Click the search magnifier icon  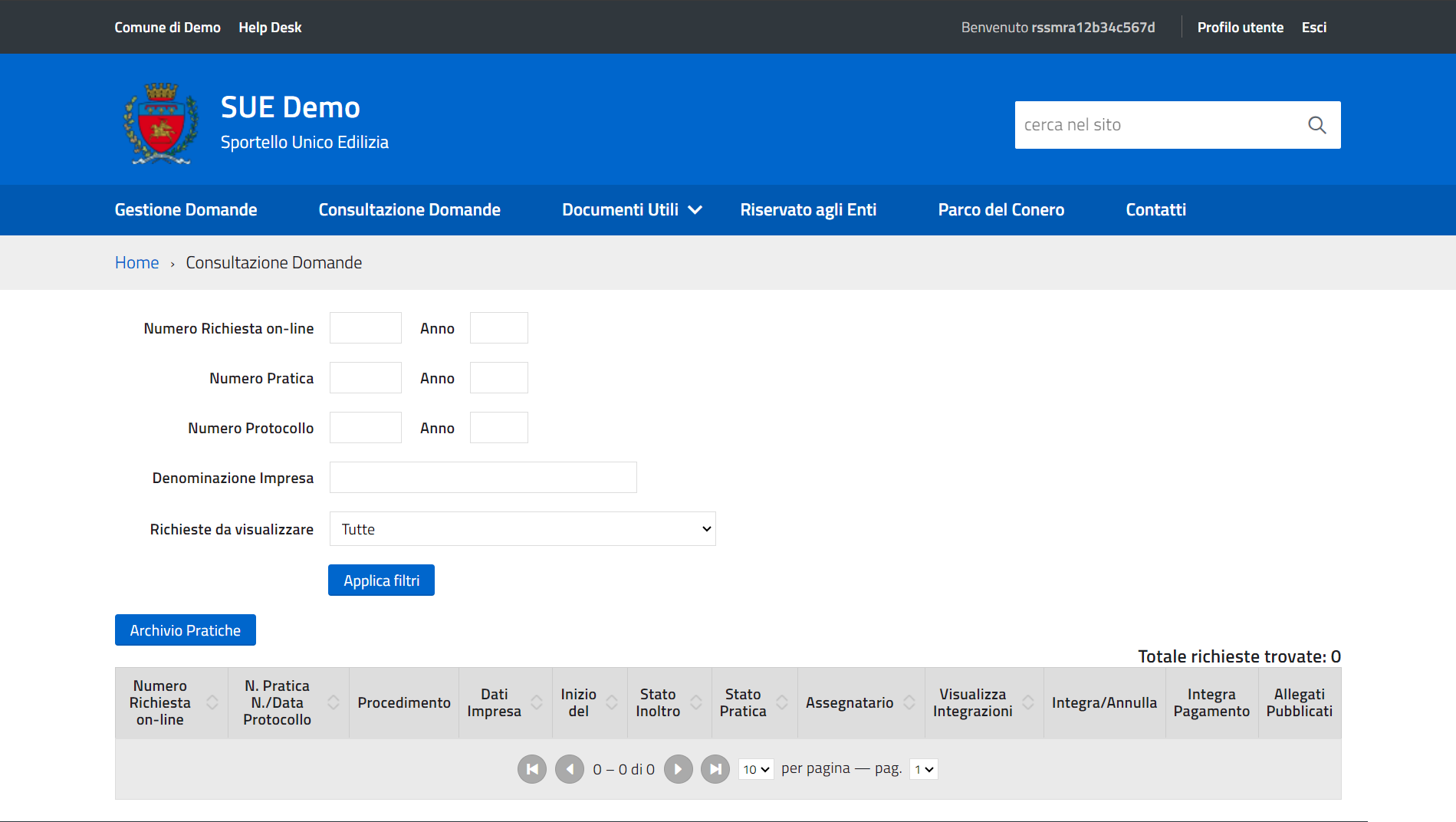point(1316,125)
